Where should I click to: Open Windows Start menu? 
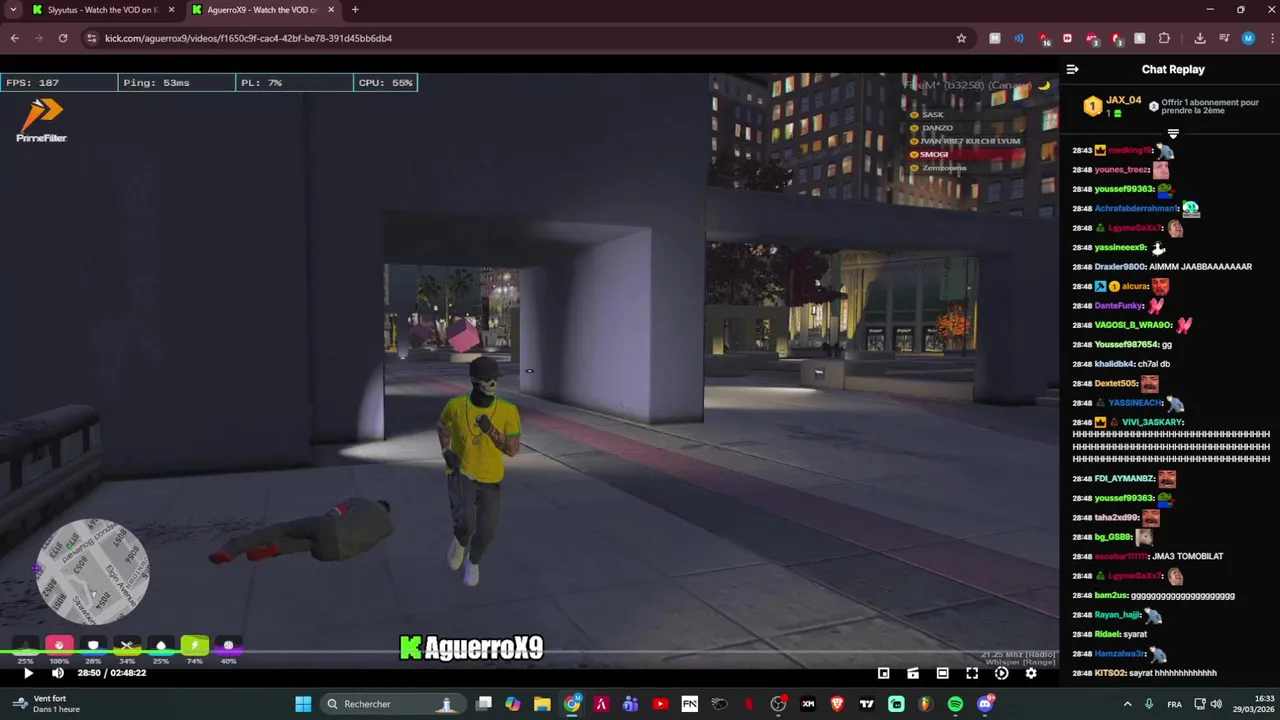tap(303, 704)
